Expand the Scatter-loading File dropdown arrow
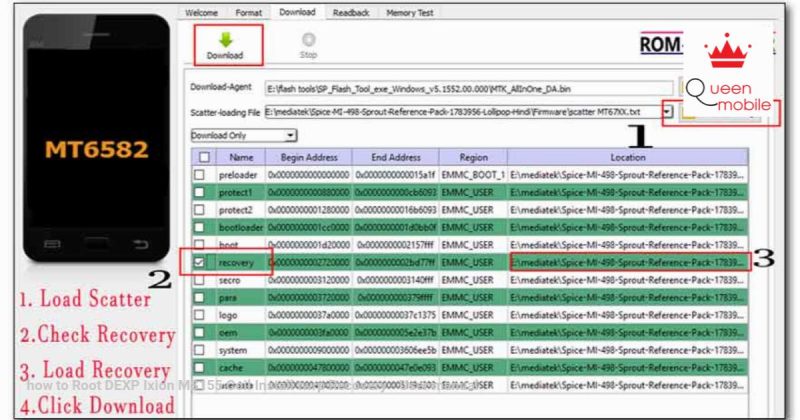 667,112
